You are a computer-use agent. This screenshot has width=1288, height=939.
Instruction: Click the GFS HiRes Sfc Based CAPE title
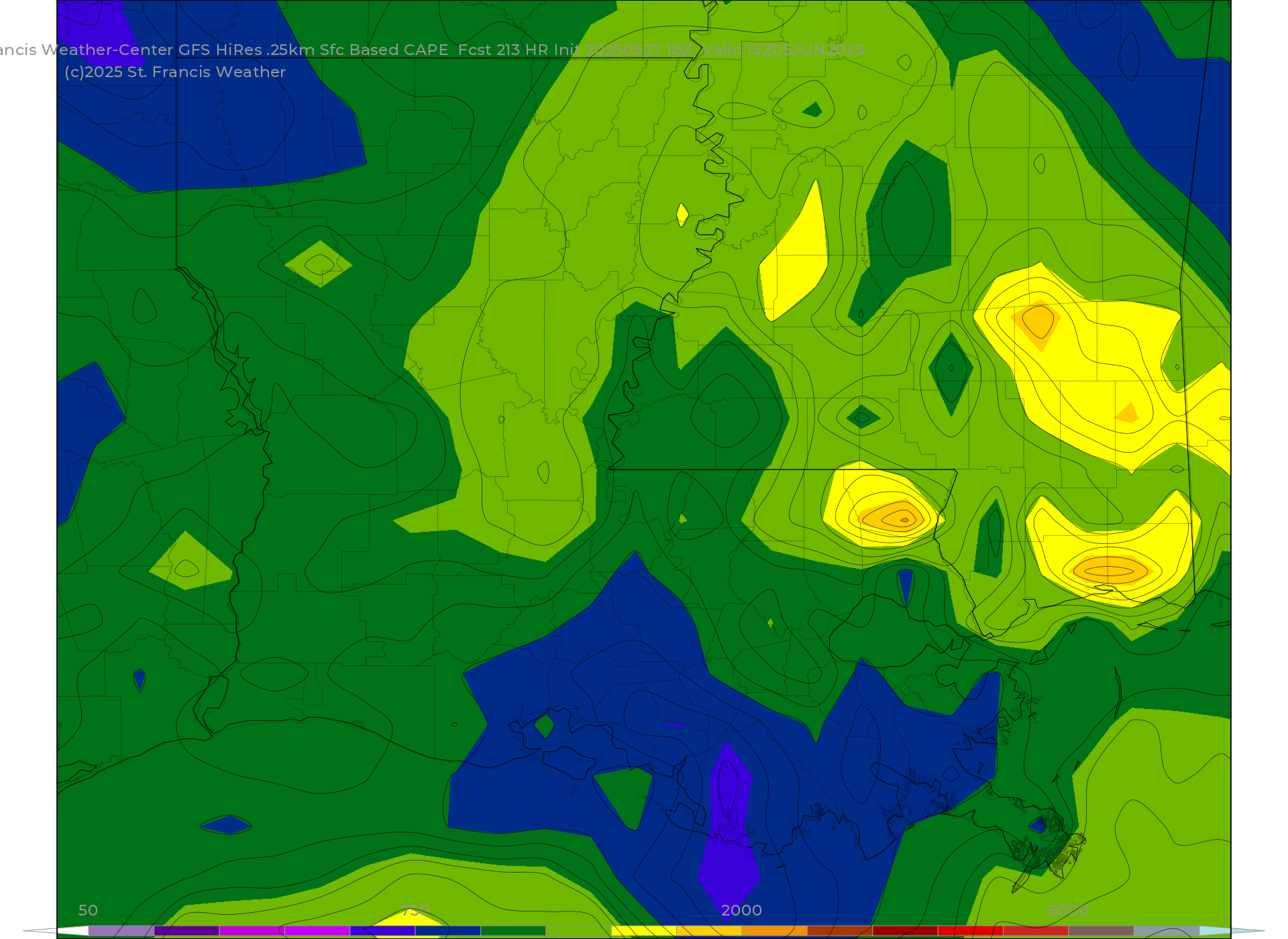click(432, 50)
